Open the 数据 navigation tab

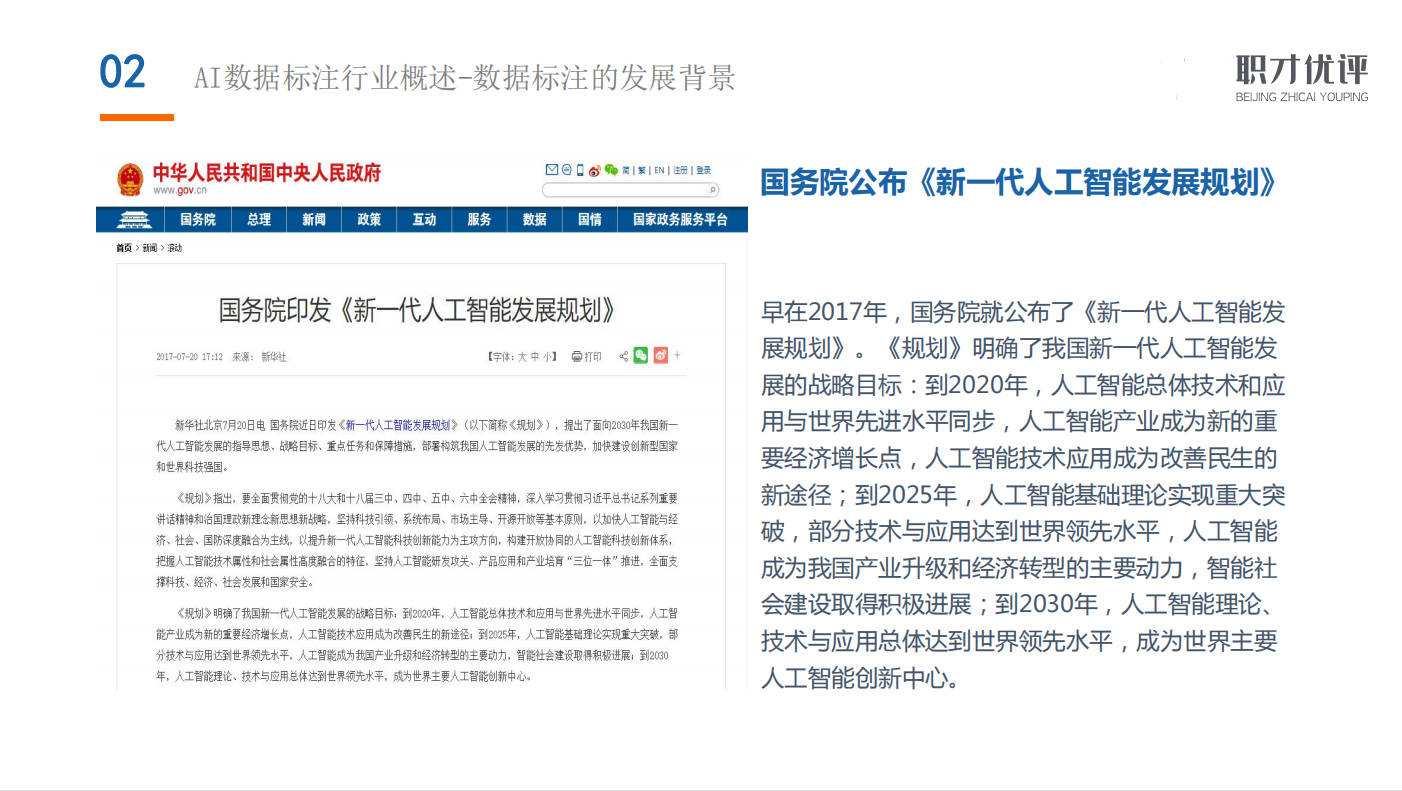[x=534, y=220]
